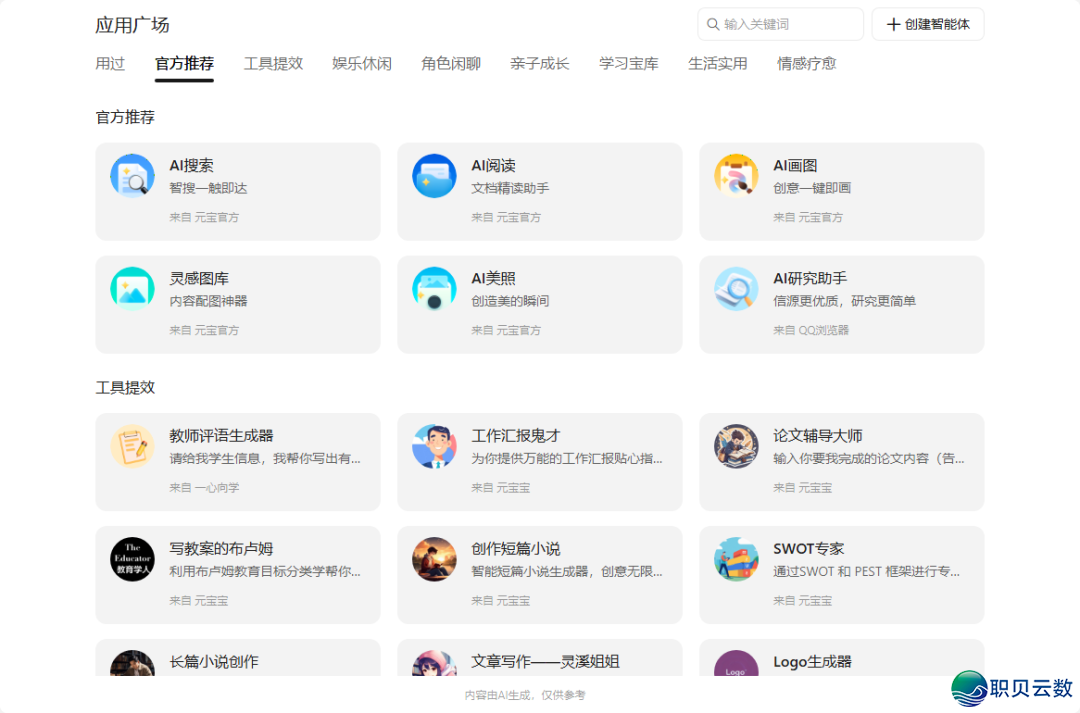Image resolution: width=1080 pixels, height=713 pixels.
Task: Switch to the 亲子成长 tab
Action: 540,63
